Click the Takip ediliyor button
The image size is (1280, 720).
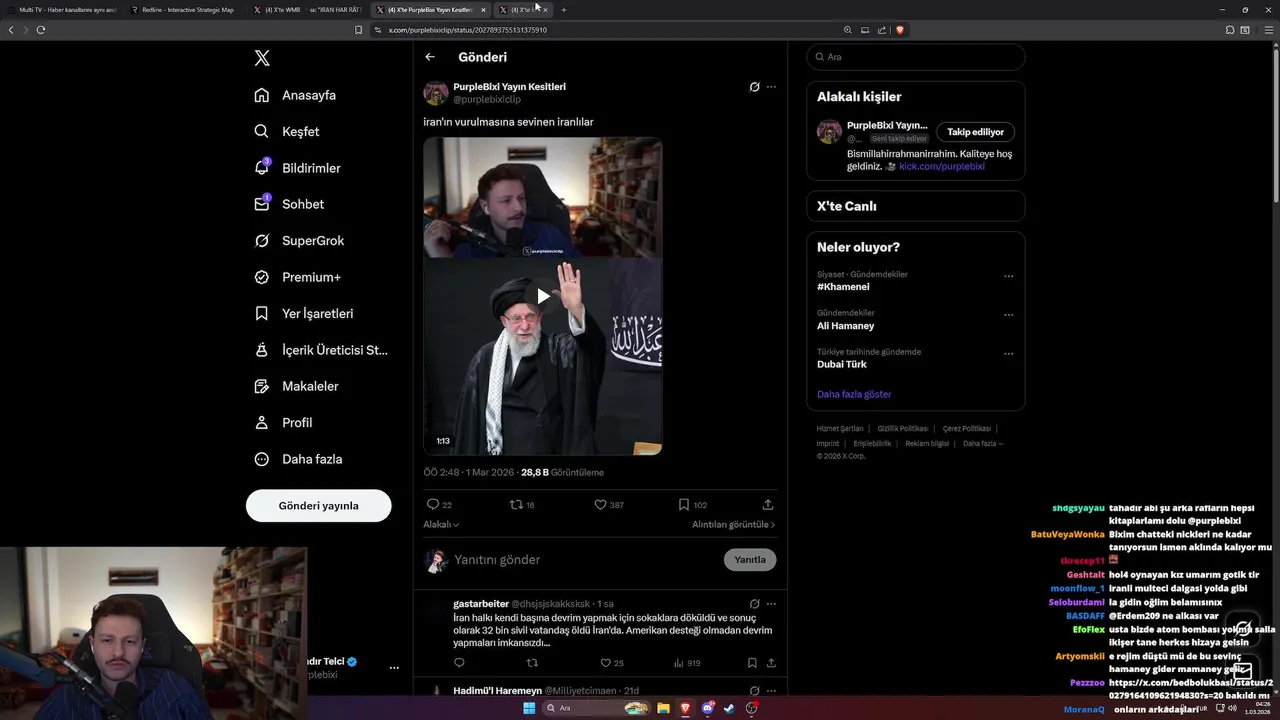coord(975,132)
